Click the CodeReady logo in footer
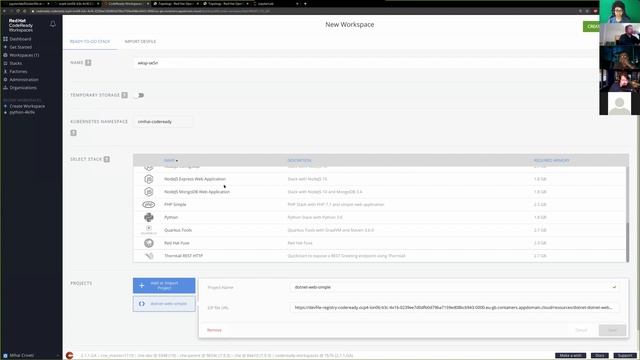The width and height of the screenshot is (640, 360). [x=69, y=356]
